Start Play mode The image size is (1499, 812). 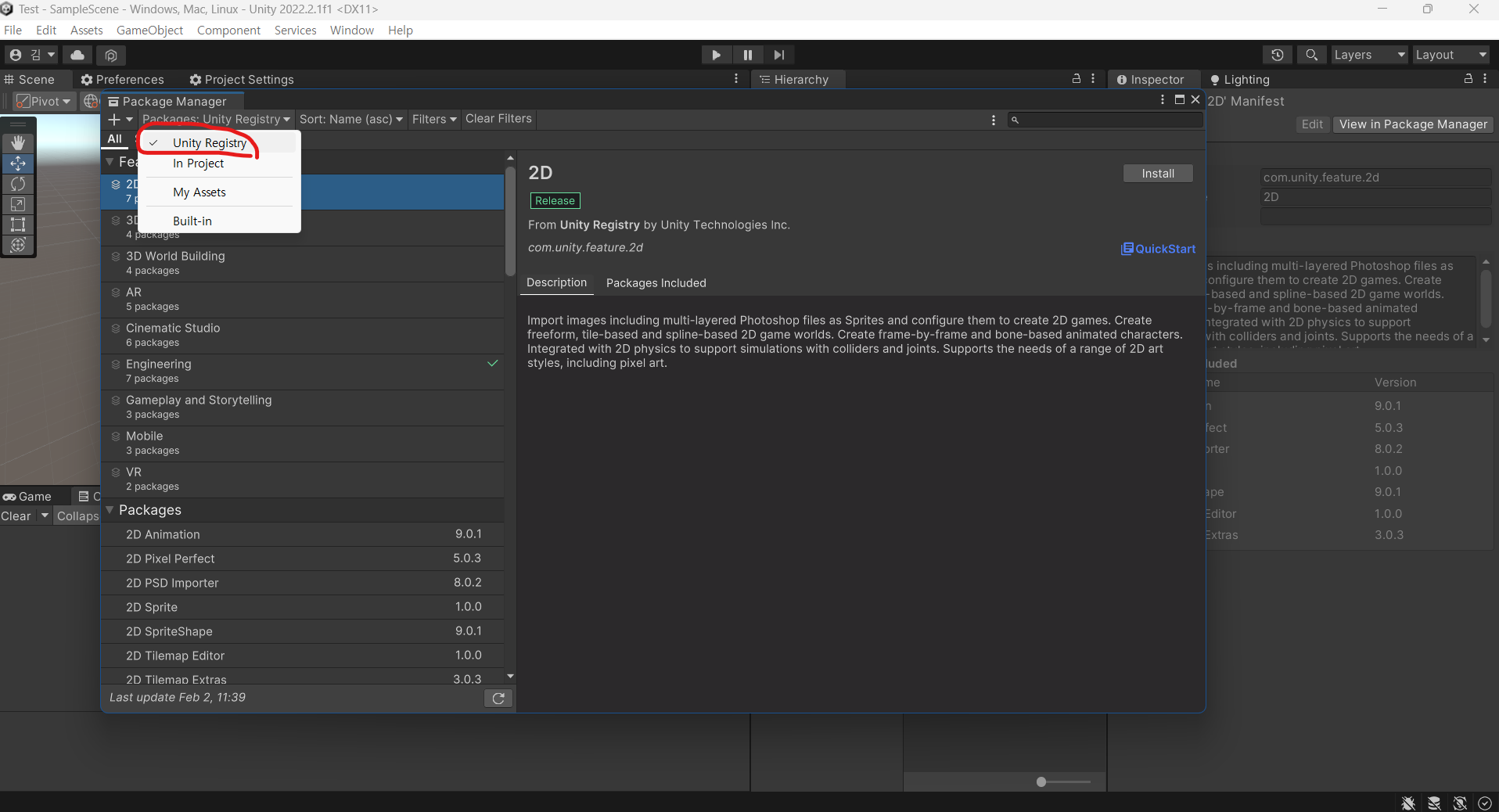716,55
